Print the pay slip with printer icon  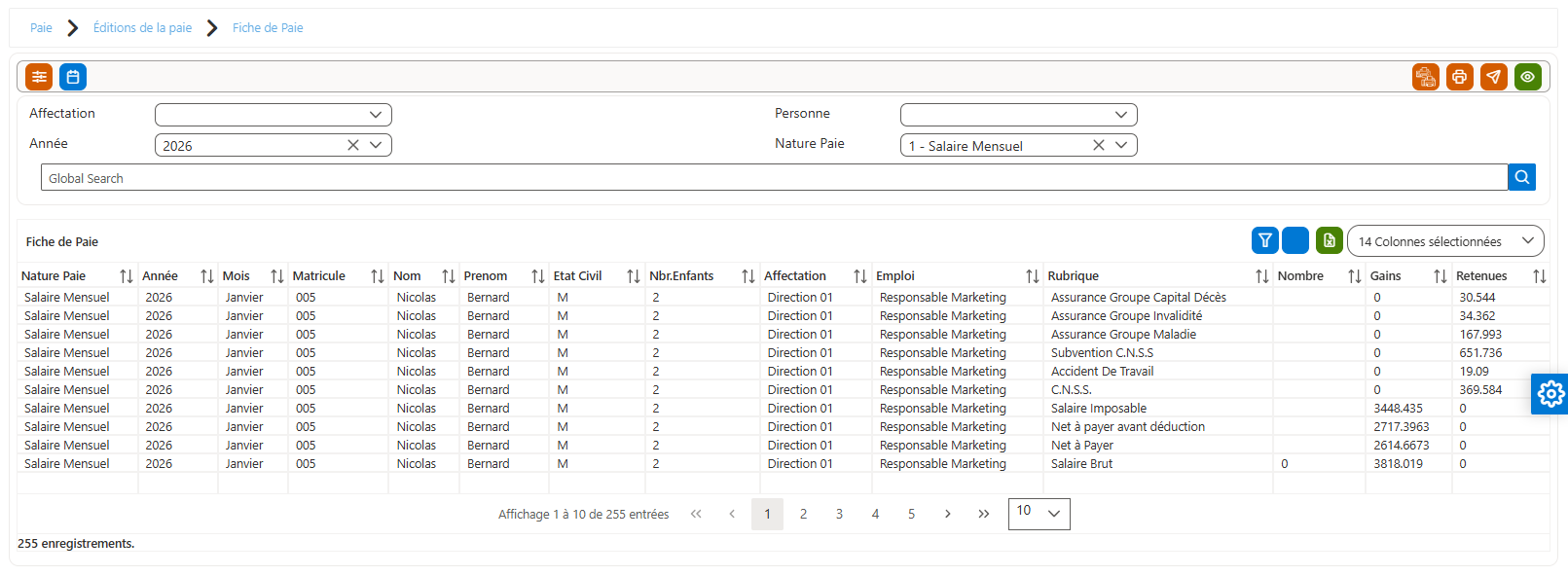(x=1460, y=77)
